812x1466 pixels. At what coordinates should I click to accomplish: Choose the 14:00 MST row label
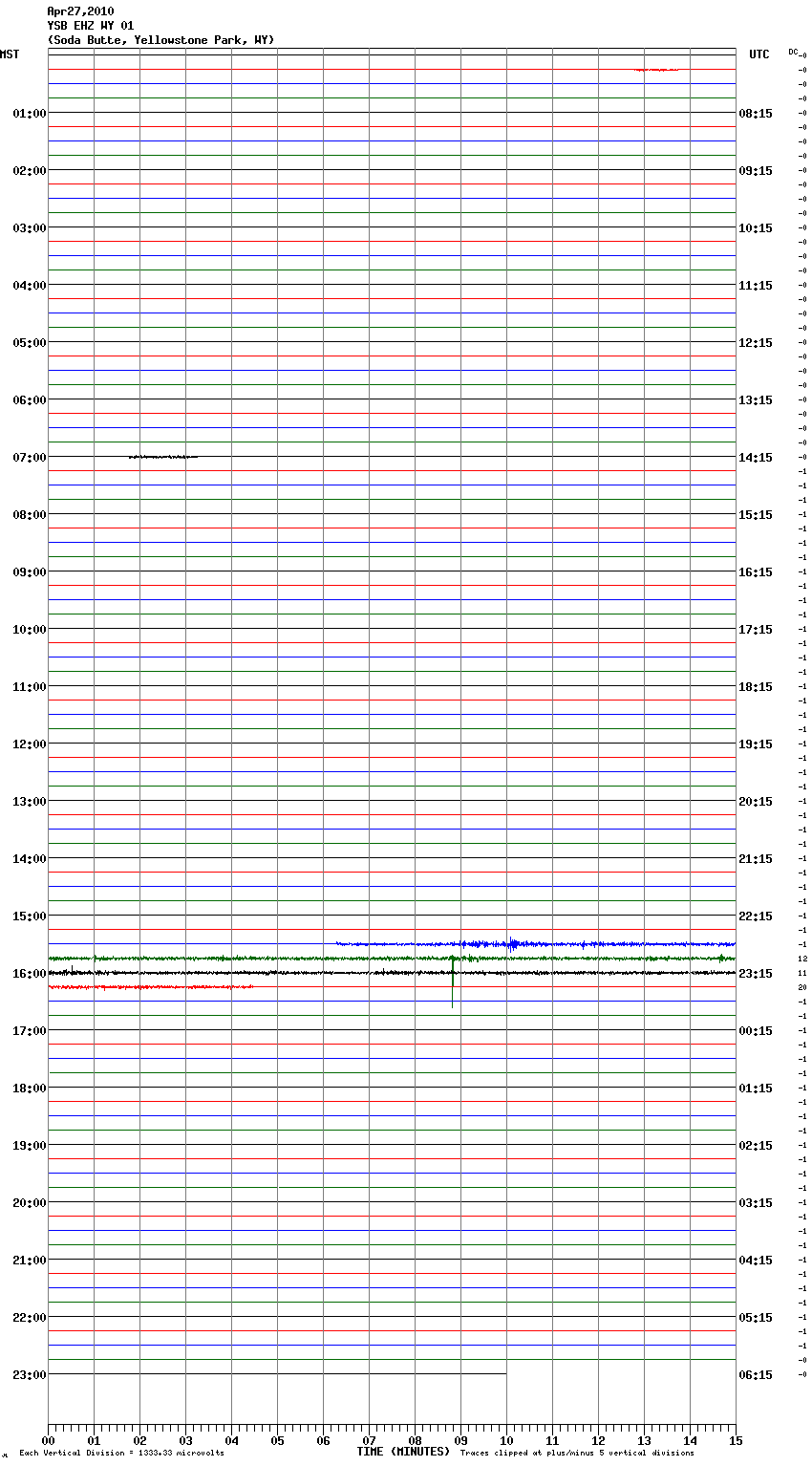pyautogui.click(x=30, y=859)
